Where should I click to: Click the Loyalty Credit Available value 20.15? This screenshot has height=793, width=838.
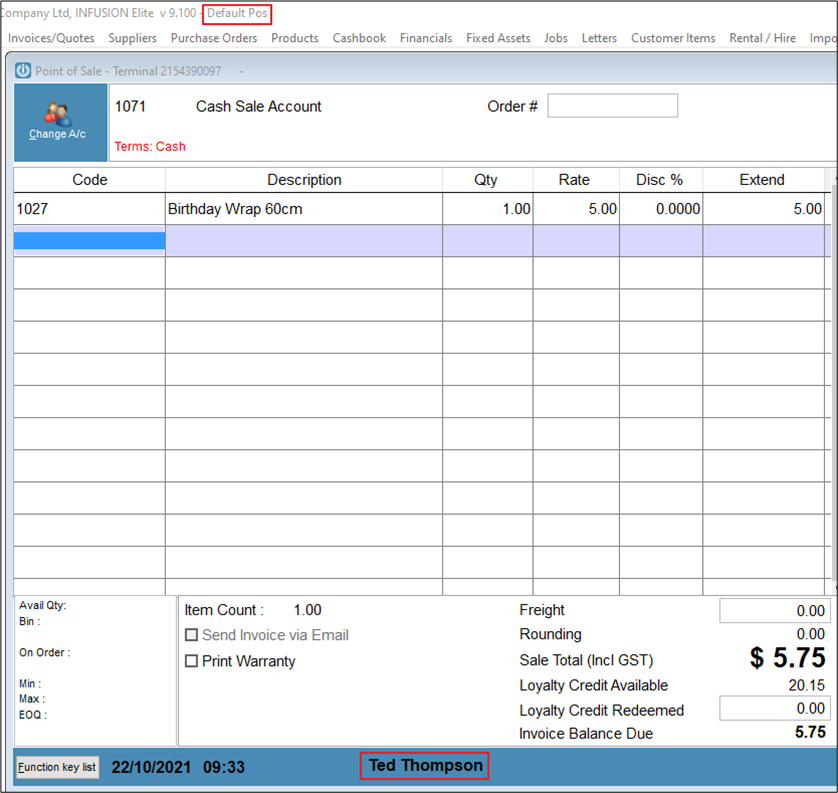point(807,685)
